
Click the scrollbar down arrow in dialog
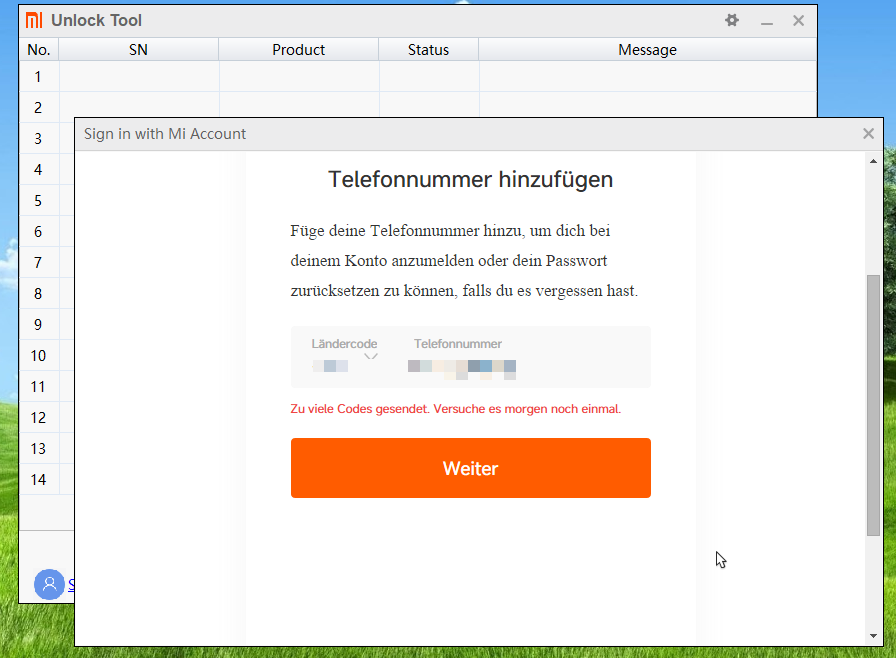click(873, 635)
